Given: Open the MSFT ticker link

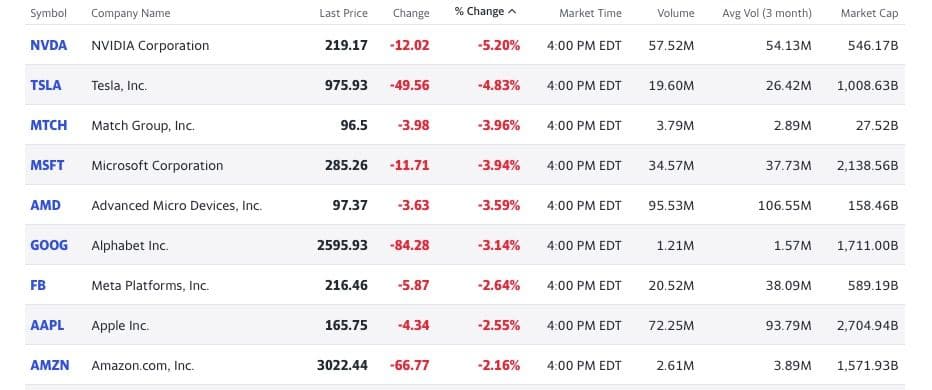Looking at the screenshot, I should coord(47,165).
